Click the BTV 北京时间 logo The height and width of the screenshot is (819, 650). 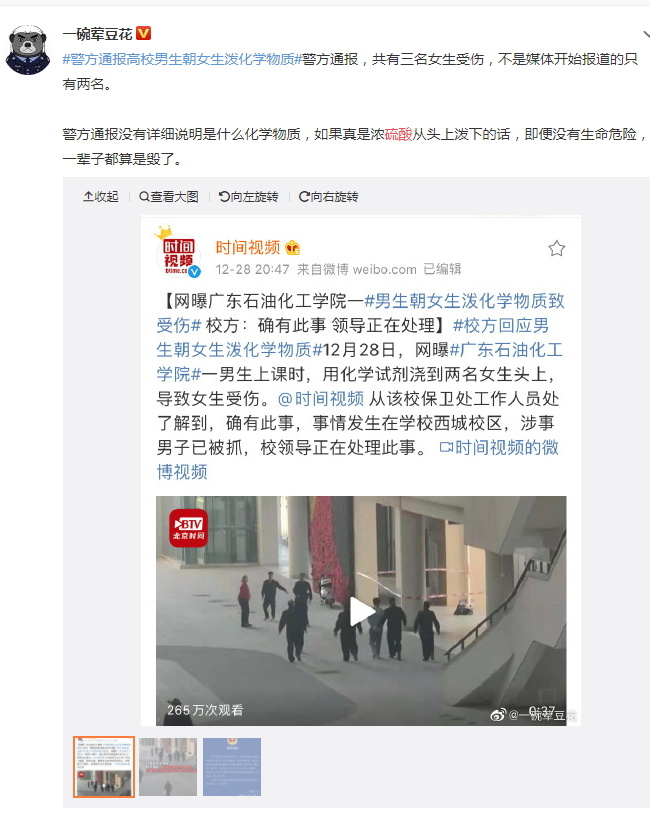(x=188, y=528)
